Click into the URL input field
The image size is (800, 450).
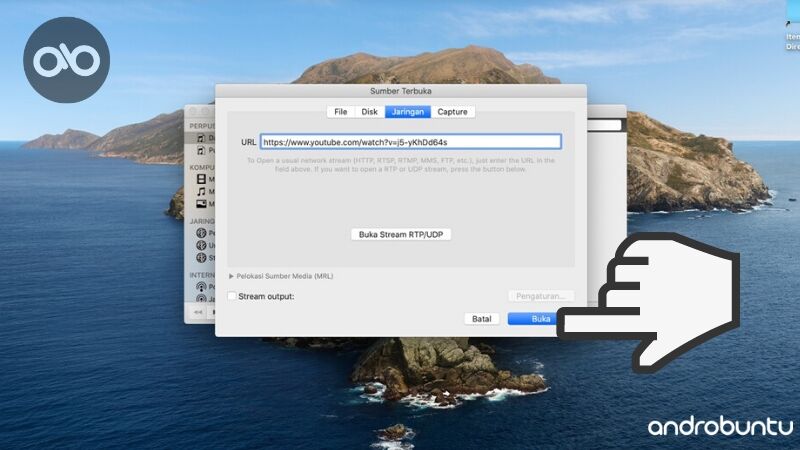pos(411,142)
